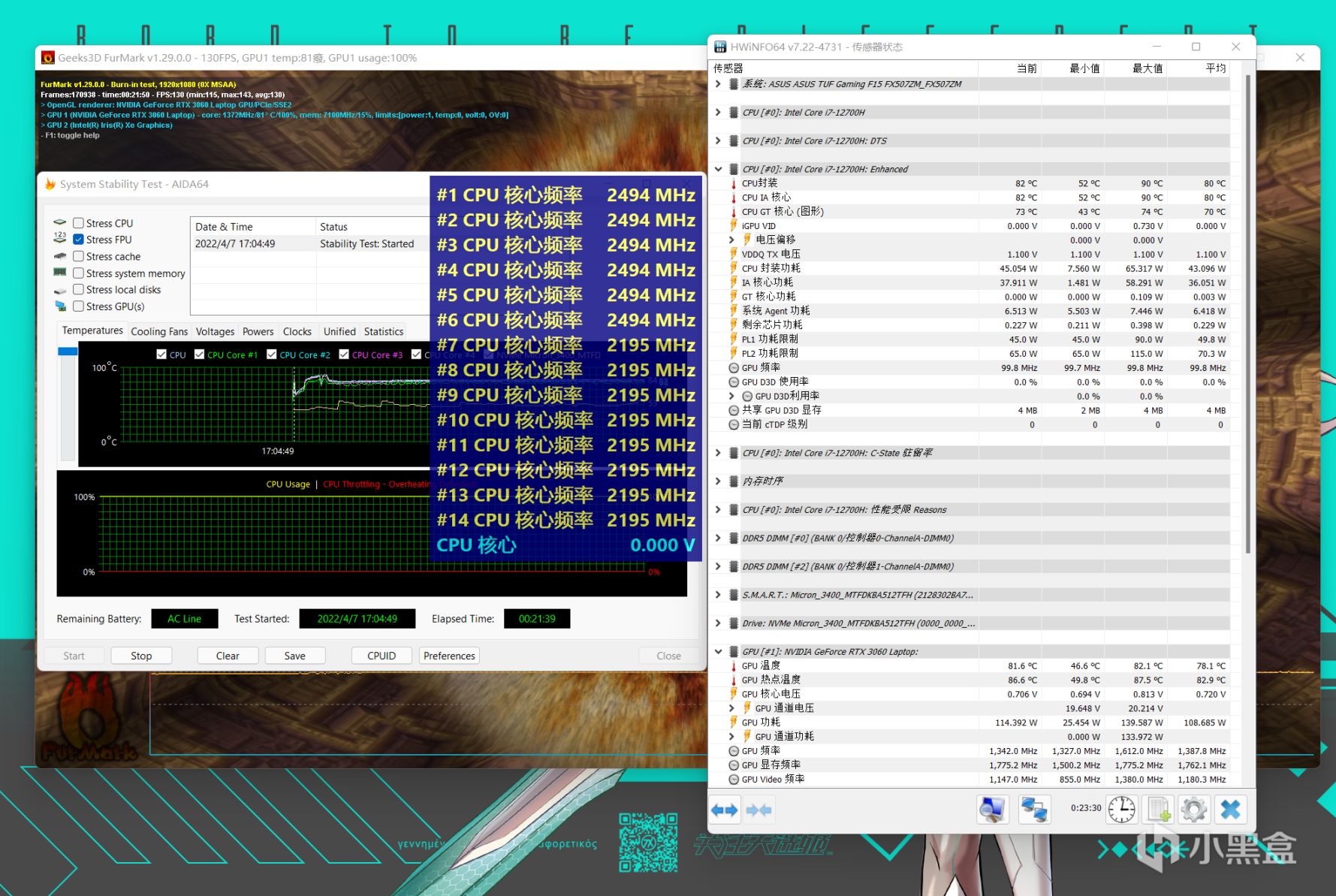Viewport: 1336px width, 896px height.
Task: Enable the Stress CPU checkbox
Action: 78,223
